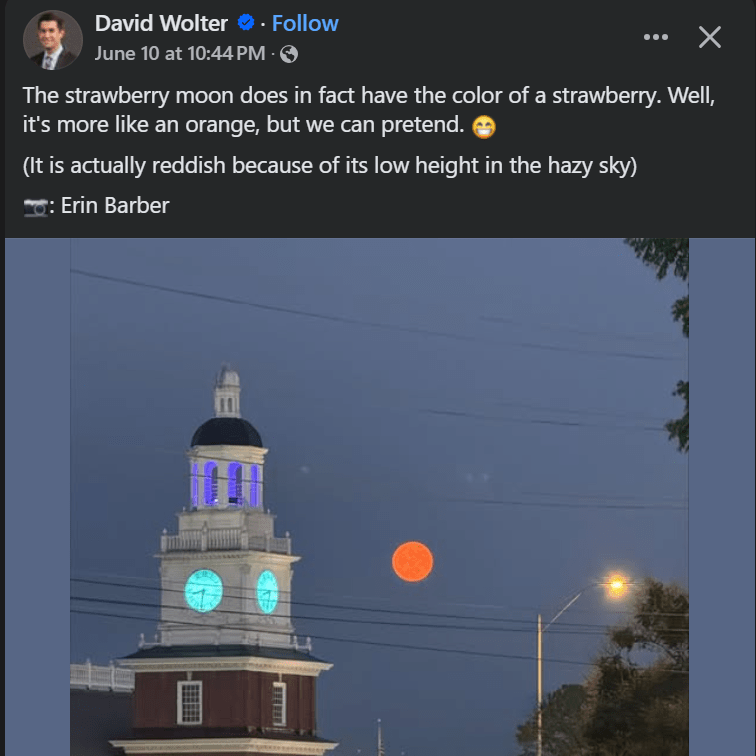This screenshot has height=756, width=756.
Task: Open the June 10 at 10:44 PM timestamp
Action: (x=180, y=54)
